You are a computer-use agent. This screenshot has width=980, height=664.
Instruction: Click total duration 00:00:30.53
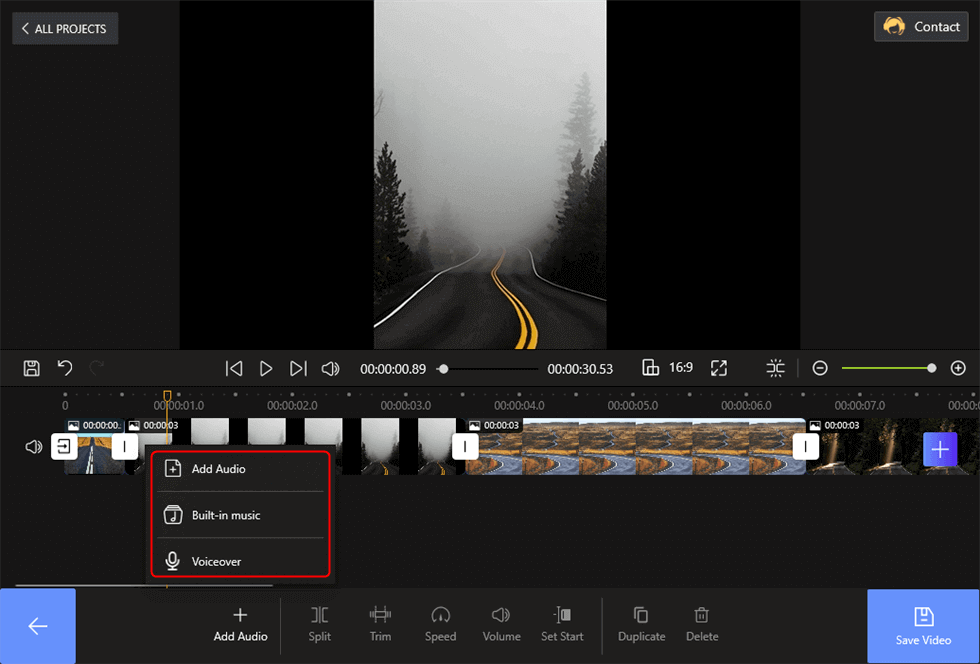pyautogui.click(x=580, y=369)
